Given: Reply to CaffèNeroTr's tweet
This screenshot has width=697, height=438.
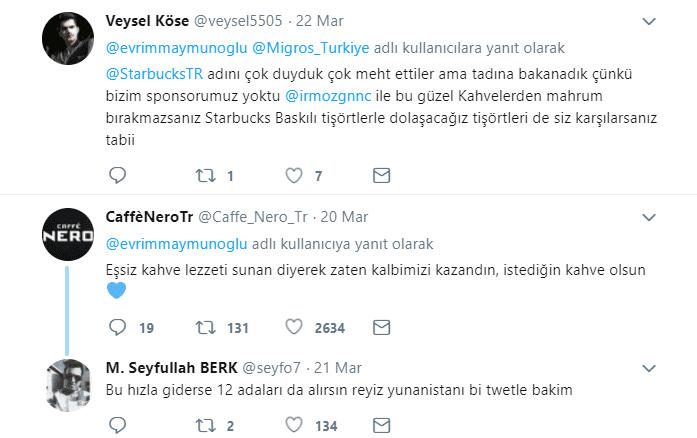Looking at the screenshot, I should (x=117, y=327).
